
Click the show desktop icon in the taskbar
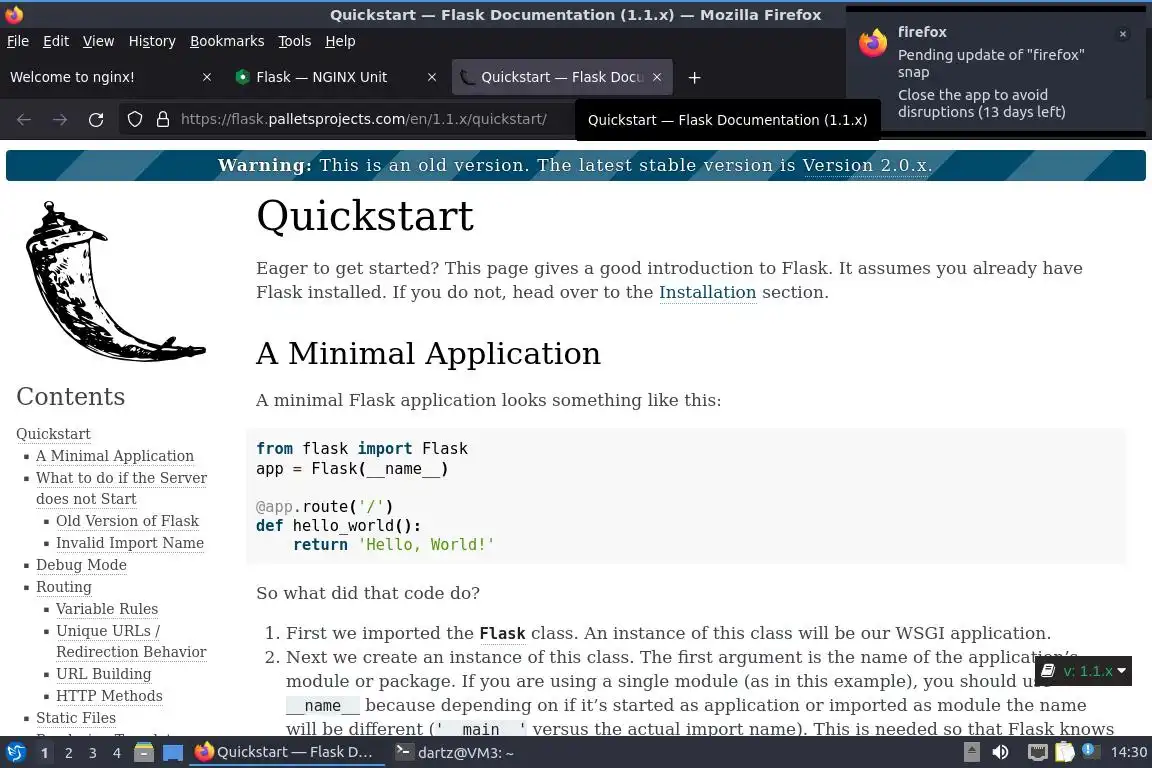tap(173, 753)
